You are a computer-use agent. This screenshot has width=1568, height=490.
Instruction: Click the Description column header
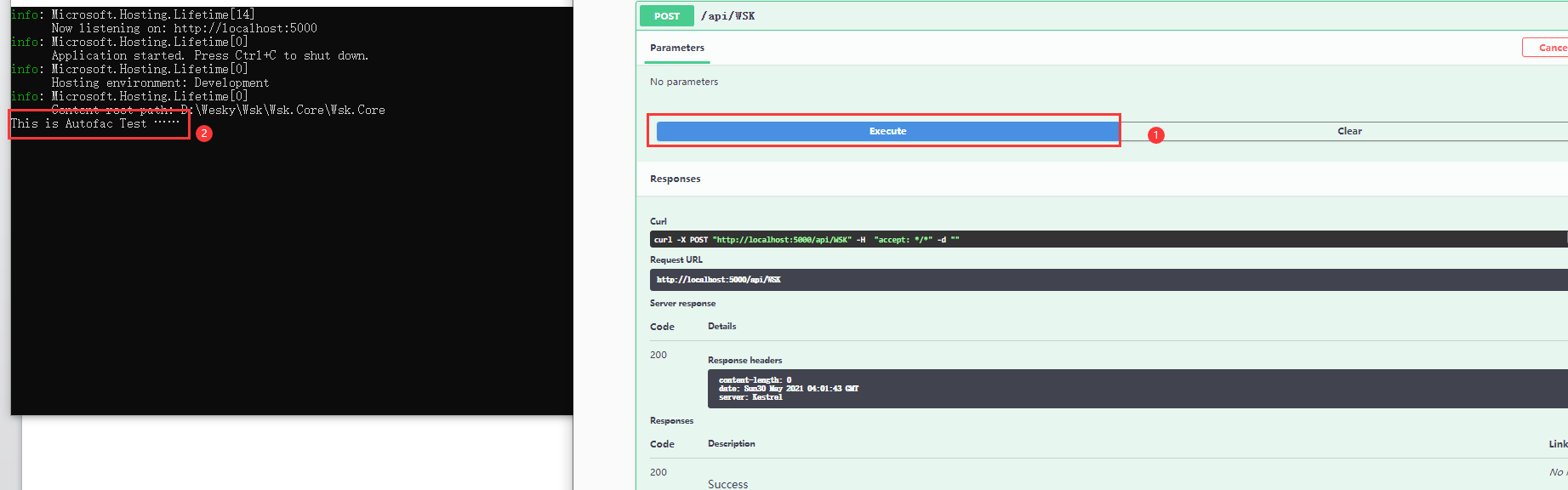[x=732, y=443]
